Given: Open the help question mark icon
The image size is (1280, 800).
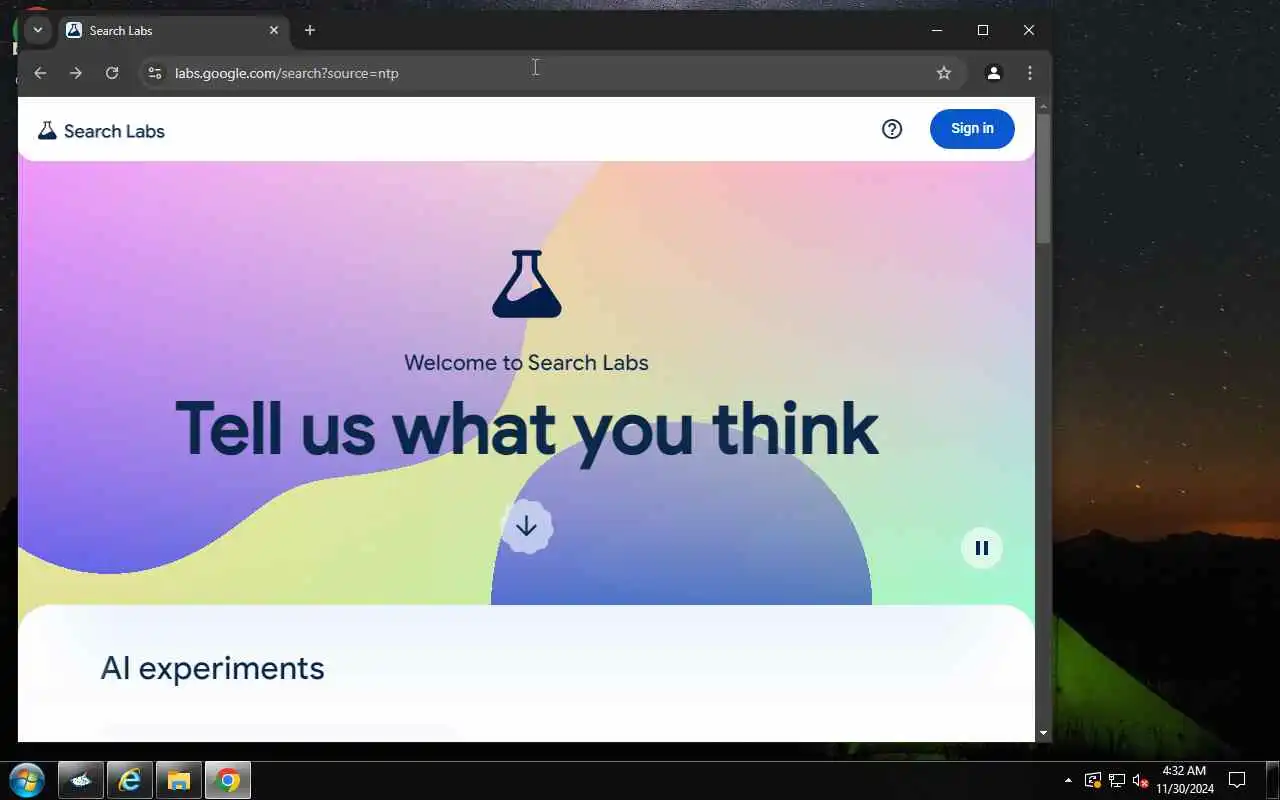Looking at the screenshot, I should [892, 129].
